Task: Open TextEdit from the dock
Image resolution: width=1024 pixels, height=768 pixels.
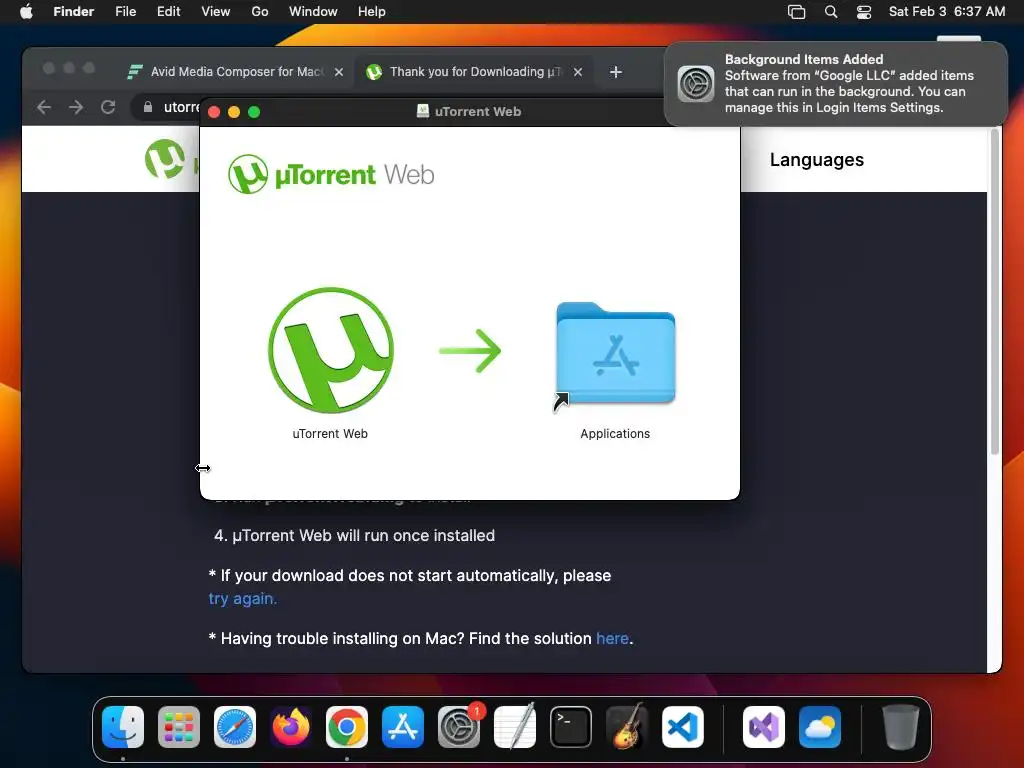Action: (x=515, y=727)
